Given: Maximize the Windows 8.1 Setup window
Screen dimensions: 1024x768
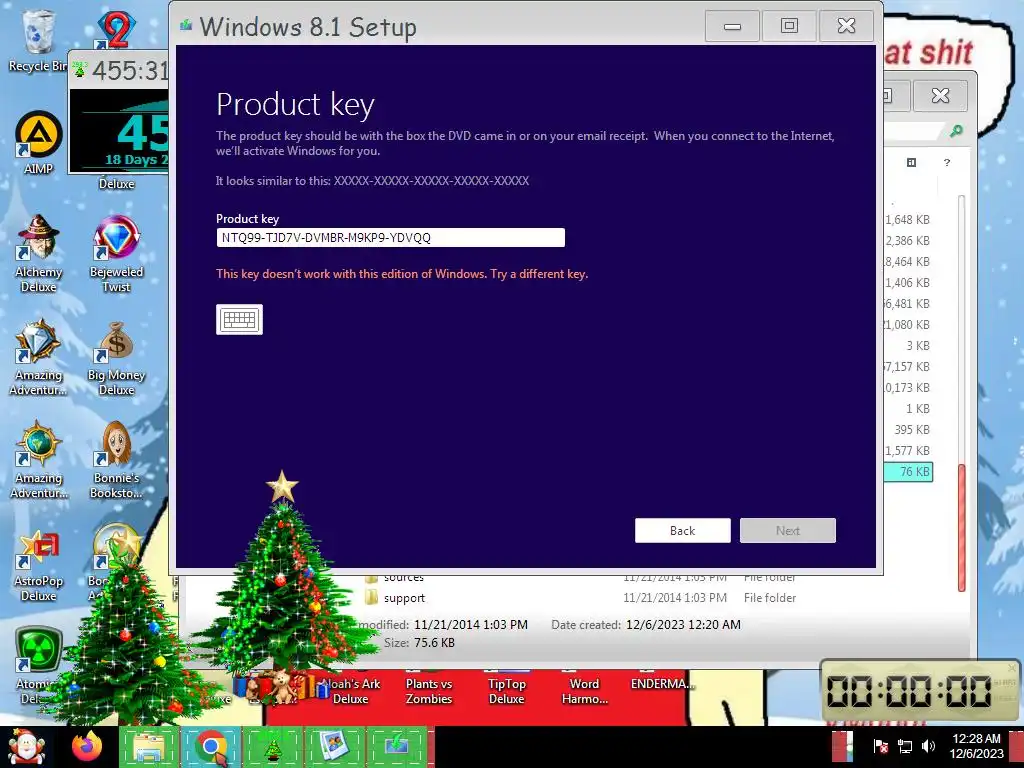Looking at the screenshot, I should [x=789, y=26].
